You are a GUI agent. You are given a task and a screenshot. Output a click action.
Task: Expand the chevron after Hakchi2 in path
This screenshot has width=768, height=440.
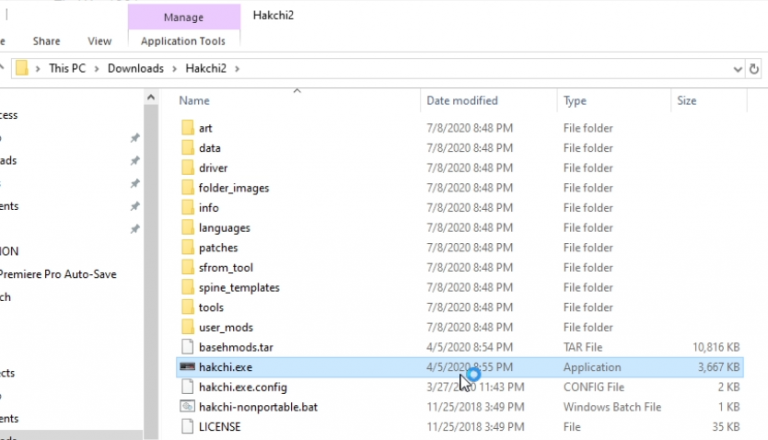click(238, 69)
